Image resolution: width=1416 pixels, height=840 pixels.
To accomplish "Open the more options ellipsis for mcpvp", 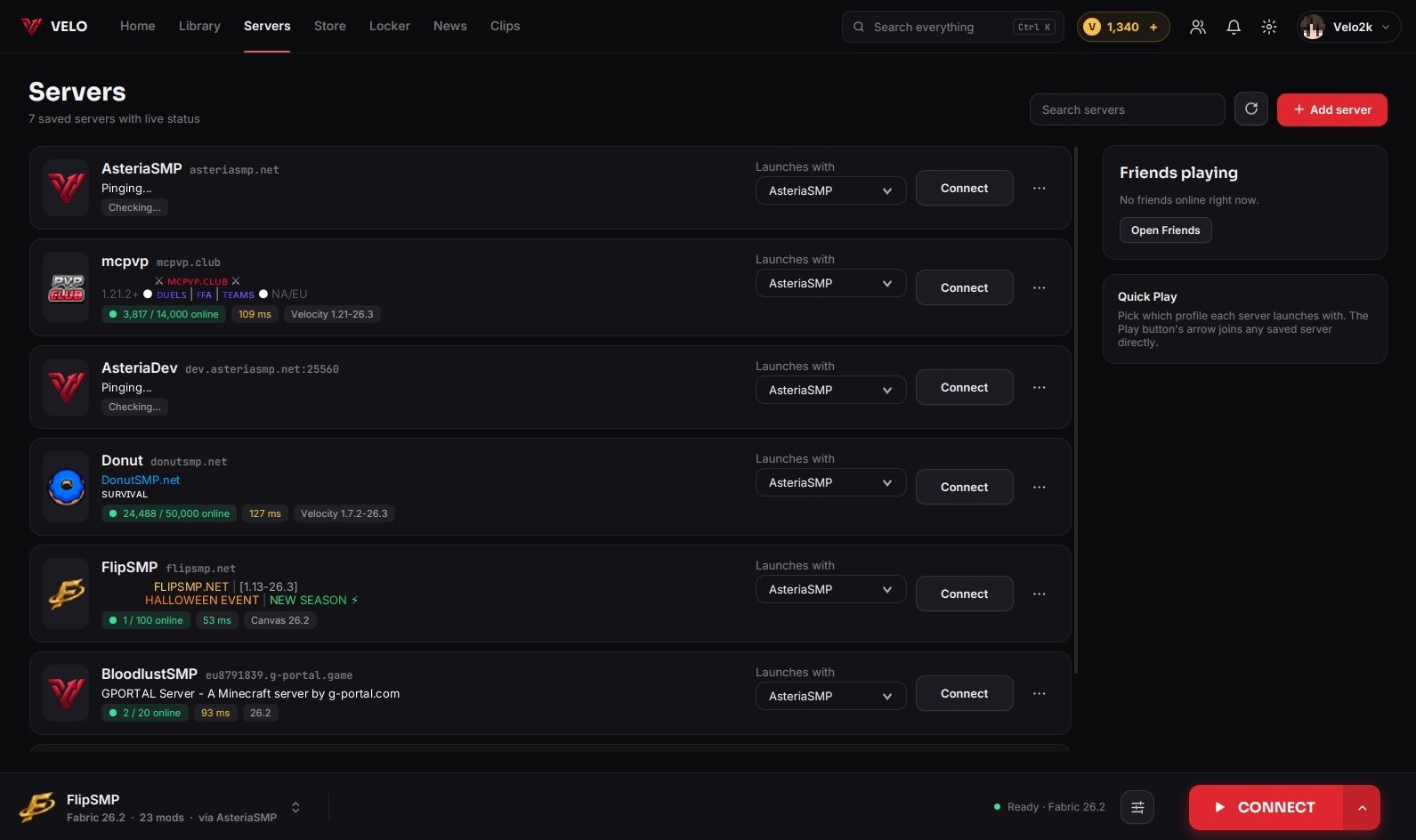I will coord(1039,287).
